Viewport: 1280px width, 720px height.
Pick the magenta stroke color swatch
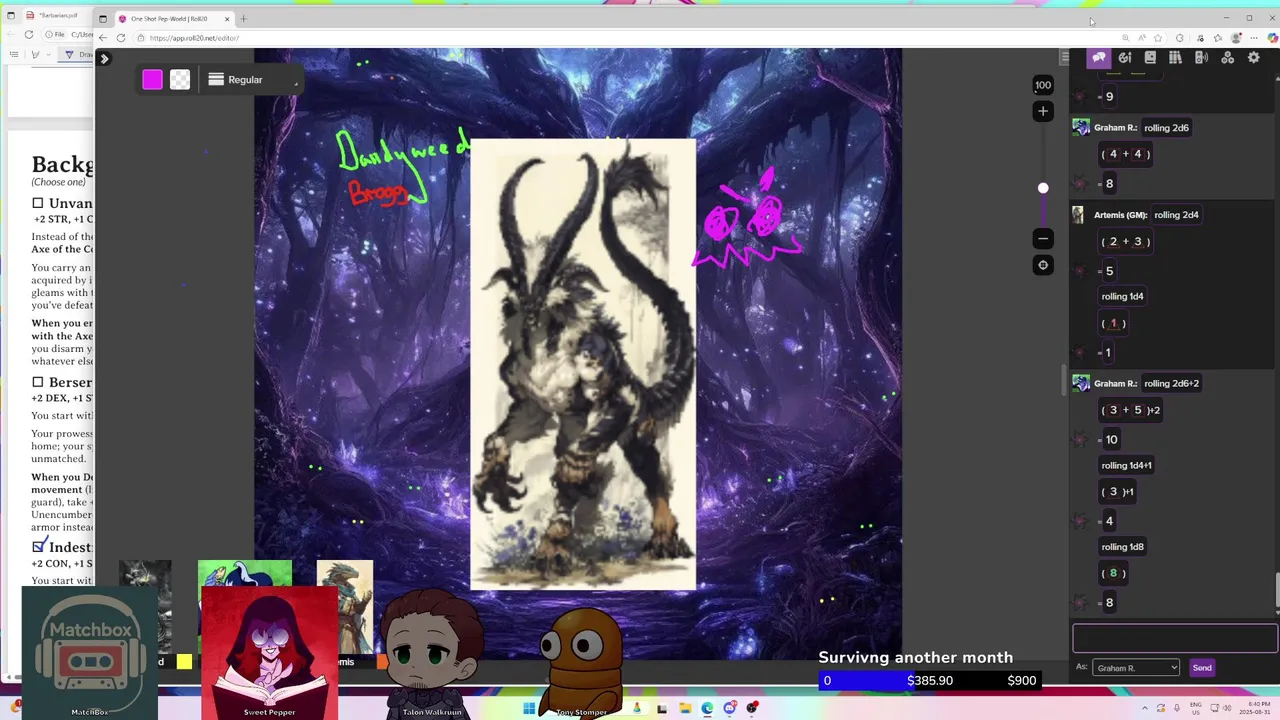click(152, 80)
